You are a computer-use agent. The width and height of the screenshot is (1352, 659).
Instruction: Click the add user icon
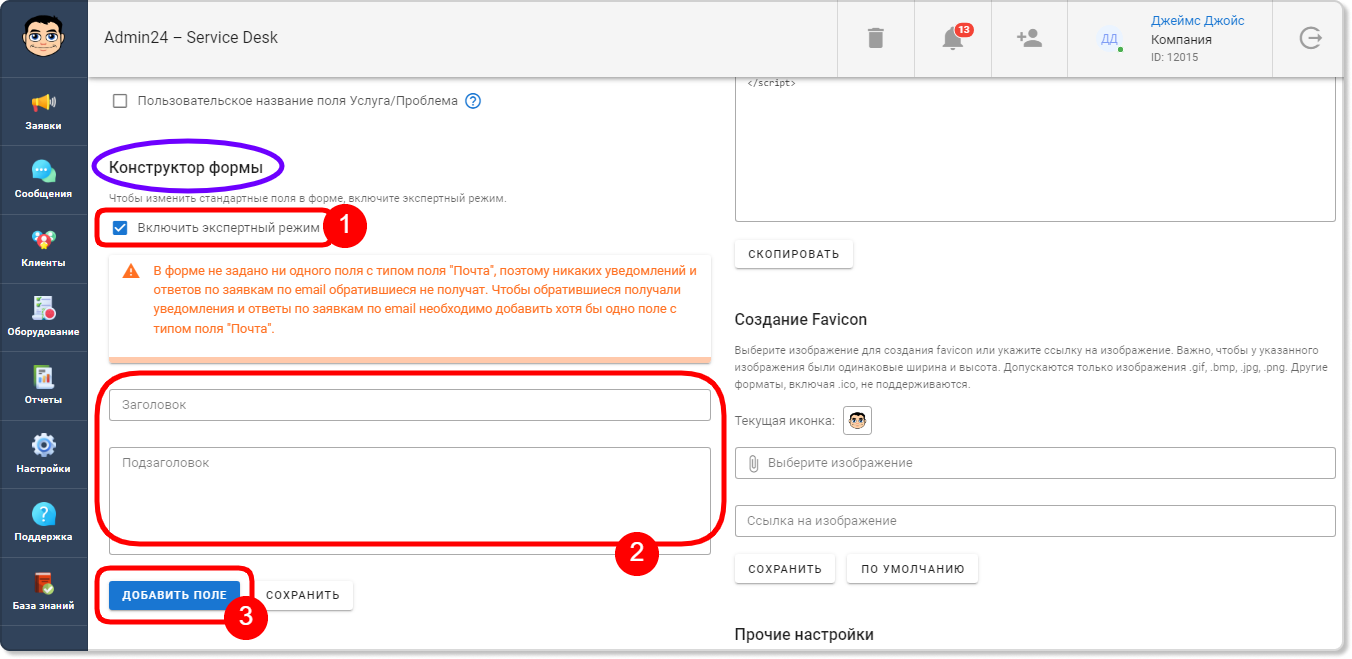1029,38
